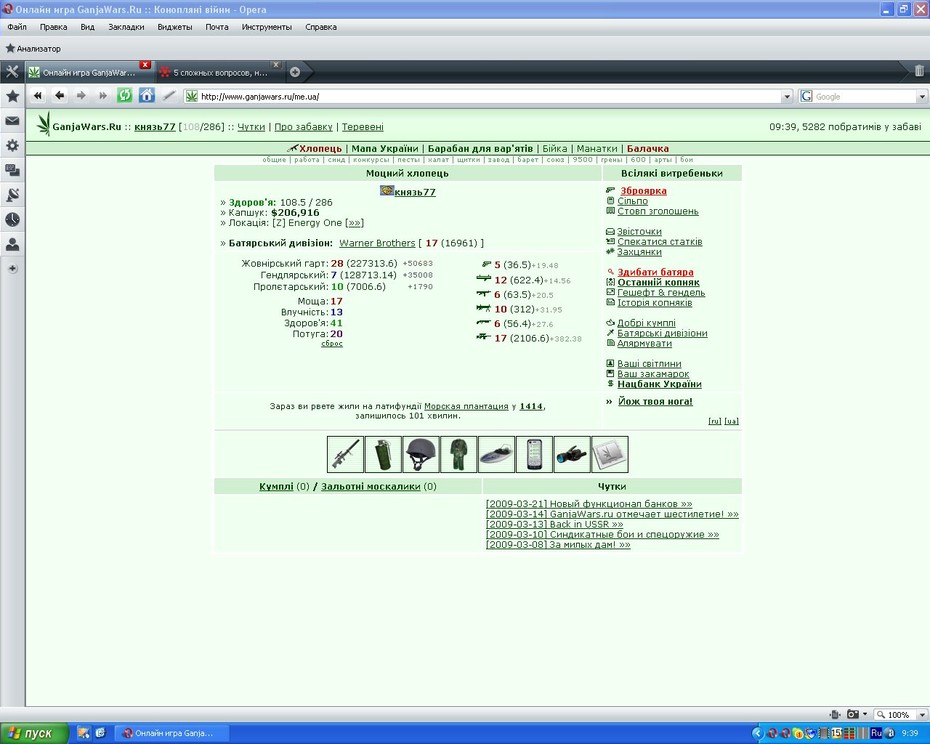Click the camouflage suit inventory item
Viewport: 930px width, 744px height.
pos(458,454)
